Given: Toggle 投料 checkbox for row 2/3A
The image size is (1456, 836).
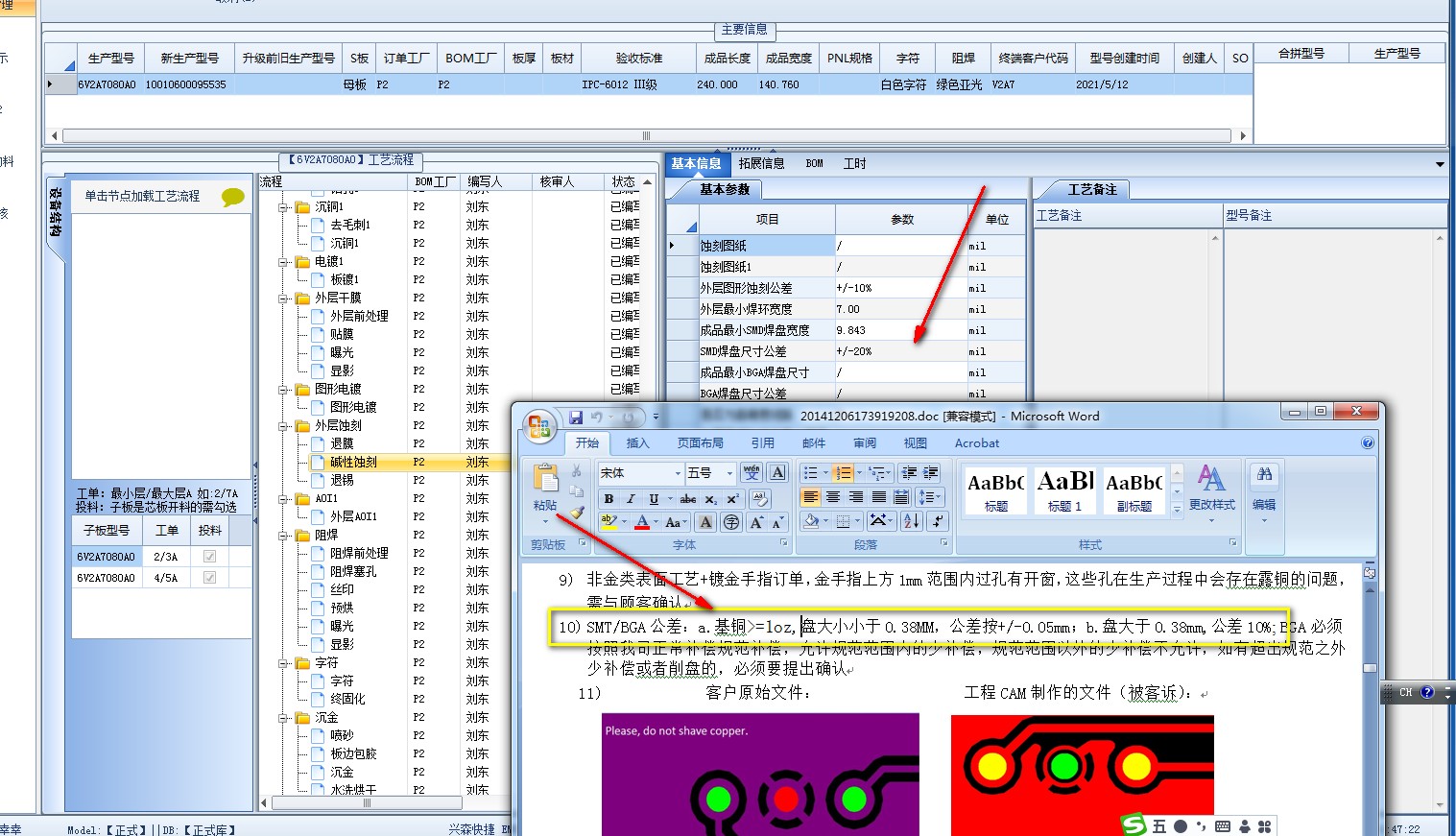Looking at the screenshot, I should point(209,557).
